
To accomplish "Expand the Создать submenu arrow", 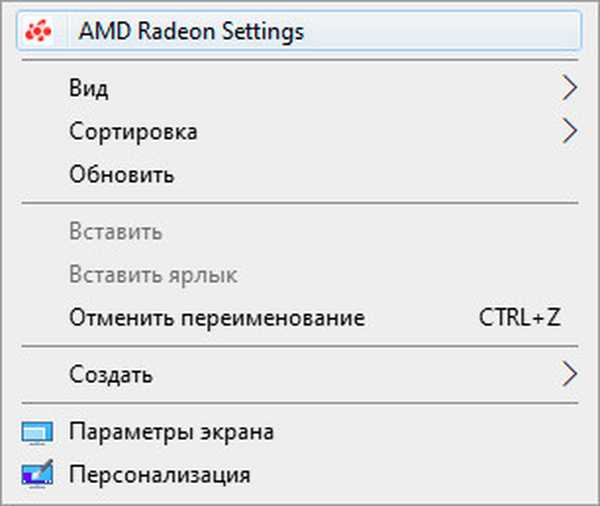I will [570, 375].
